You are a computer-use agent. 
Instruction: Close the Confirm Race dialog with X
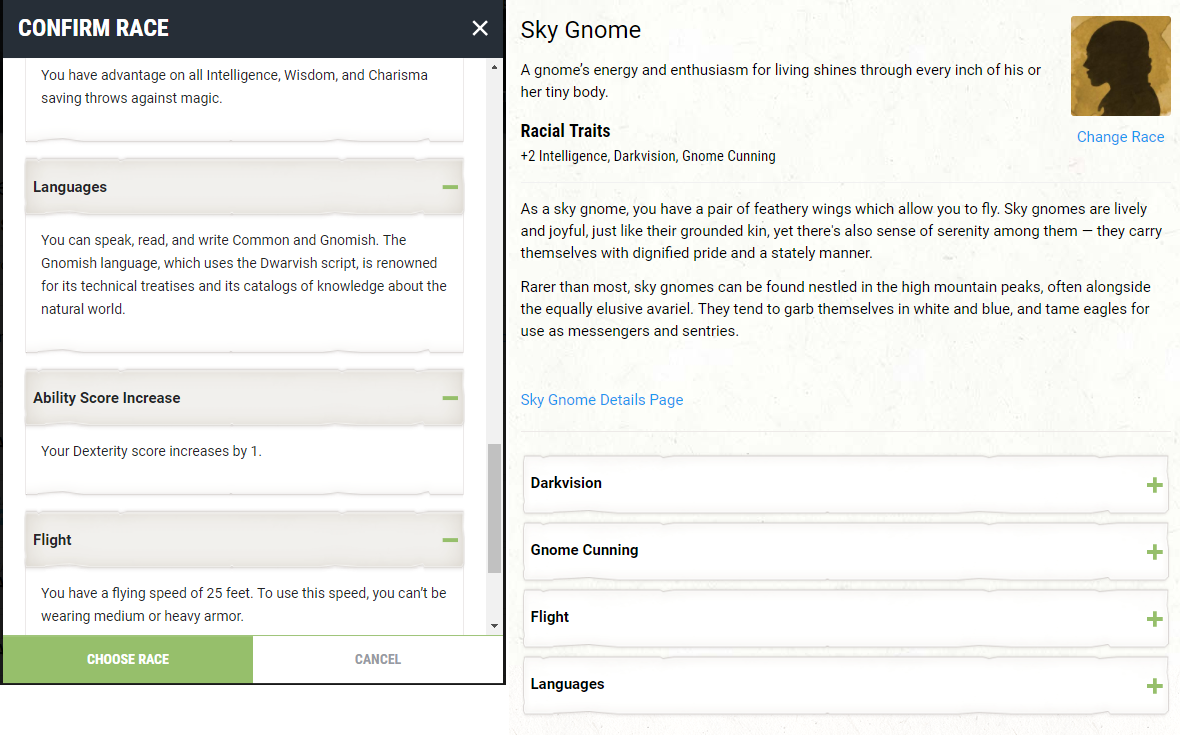[480, 29]
